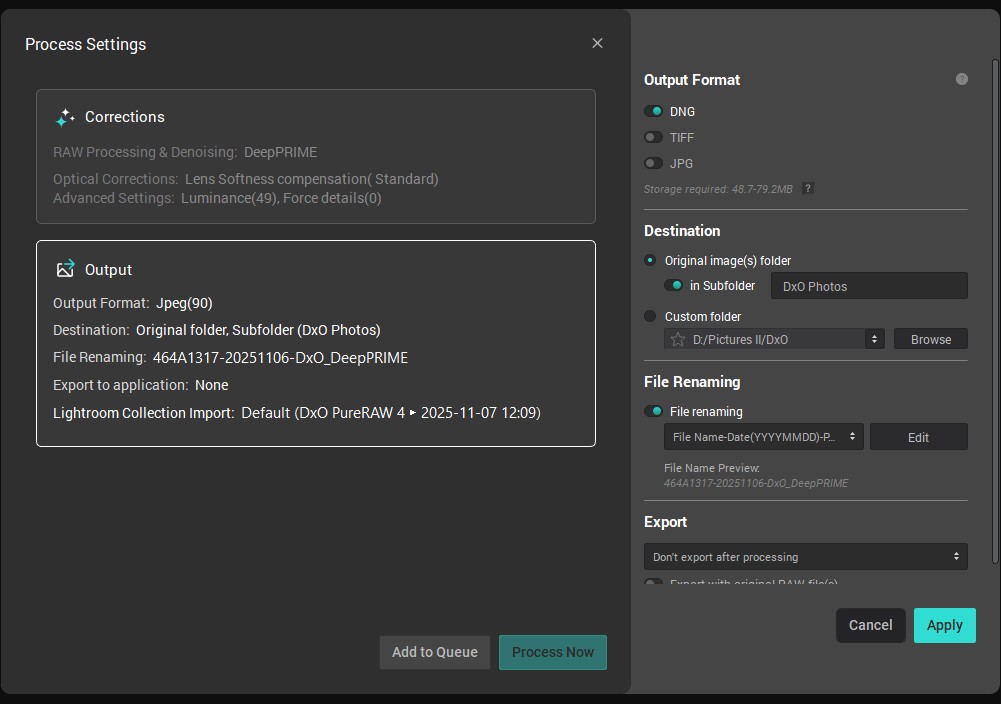Open file naming pattern dropdown
Screen dimensions: 1001x704
(x=764, y=437)
